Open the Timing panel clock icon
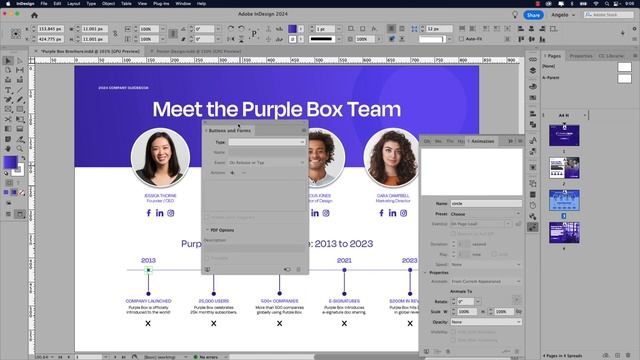Image resolution: width=640 pixels, height=360 pixels. 533,205
